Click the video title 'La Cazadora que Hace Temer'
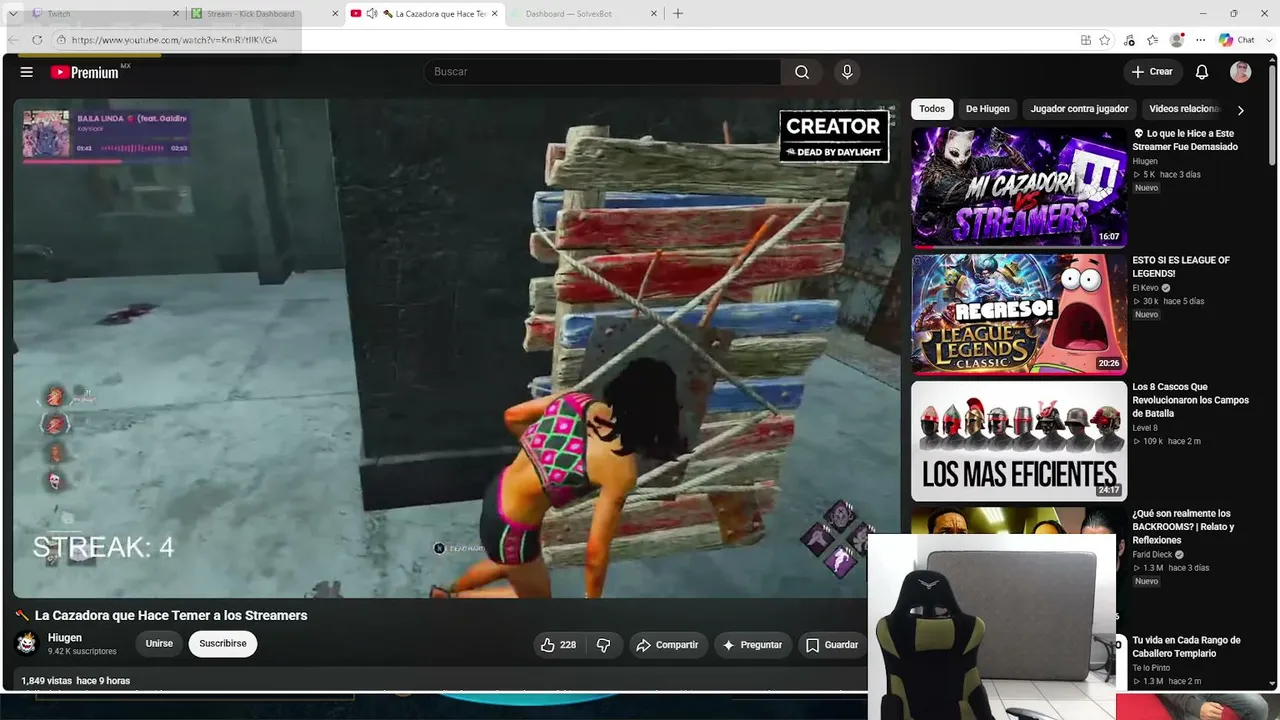 coord(171,616)
